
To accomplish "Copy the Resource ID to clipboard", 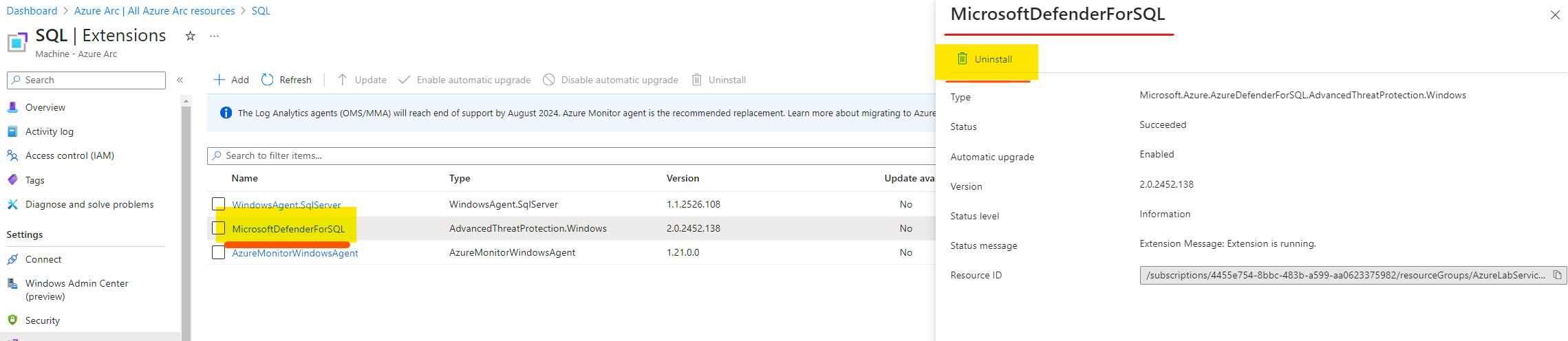I will click(x=1558, y=275).
